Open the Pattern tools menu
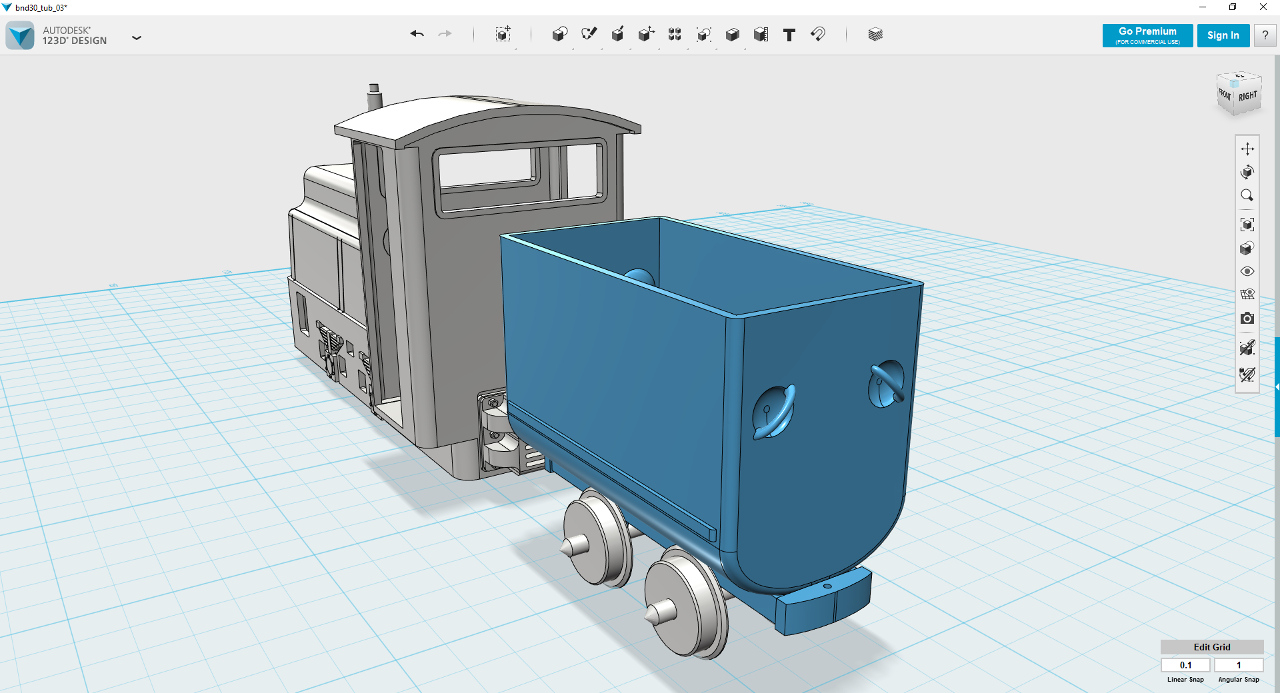The image size is (1280, 693). pyautogui.click(x=675, y=34)
